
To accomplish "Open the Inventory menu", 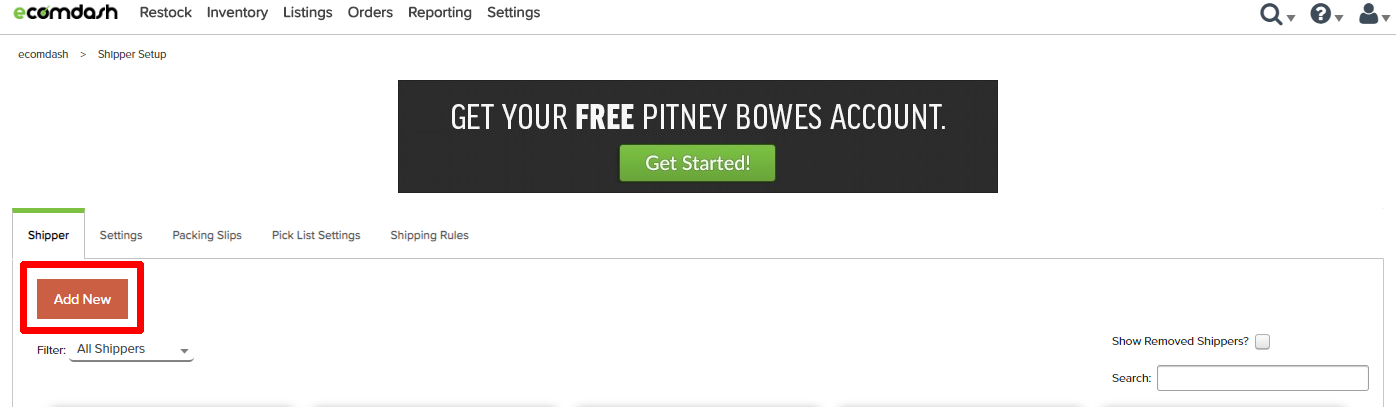I will (237, 13).
